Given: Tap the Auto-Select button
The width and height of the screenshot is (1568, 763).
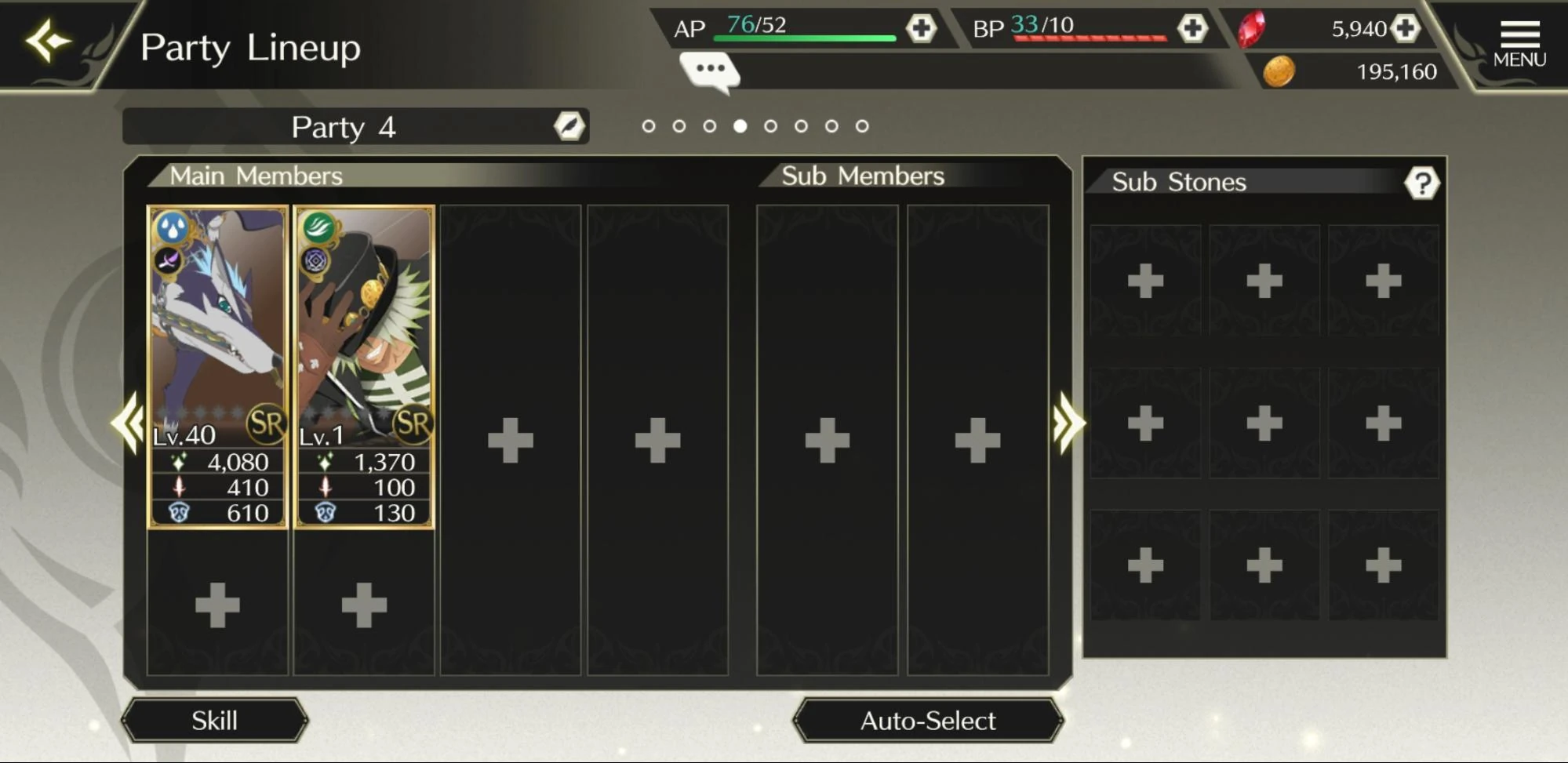Looking at the screenshot, I should 928,720.
